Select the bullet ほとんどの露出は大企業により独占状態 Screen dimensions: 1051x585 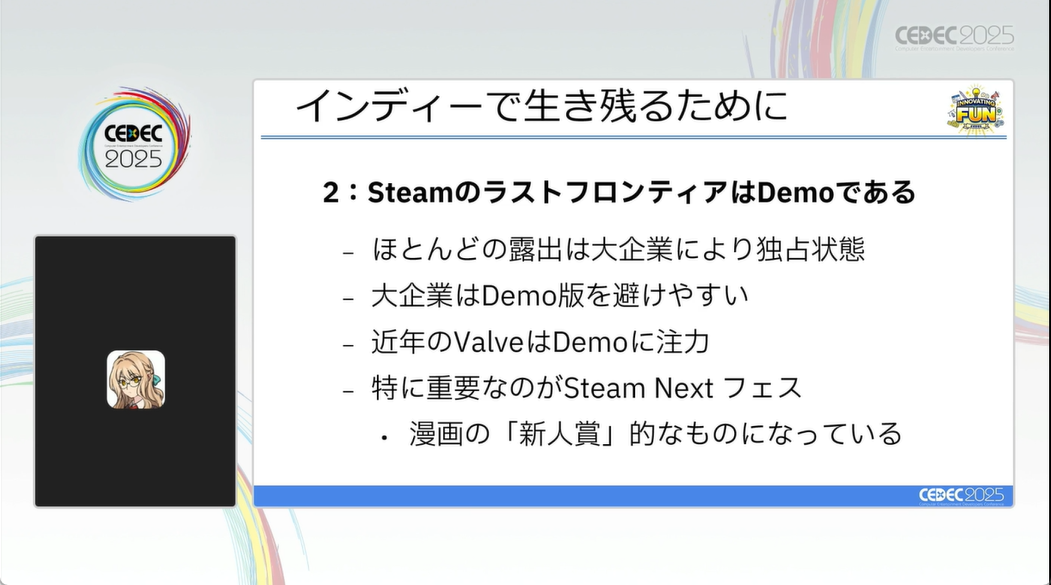(617, 249)
